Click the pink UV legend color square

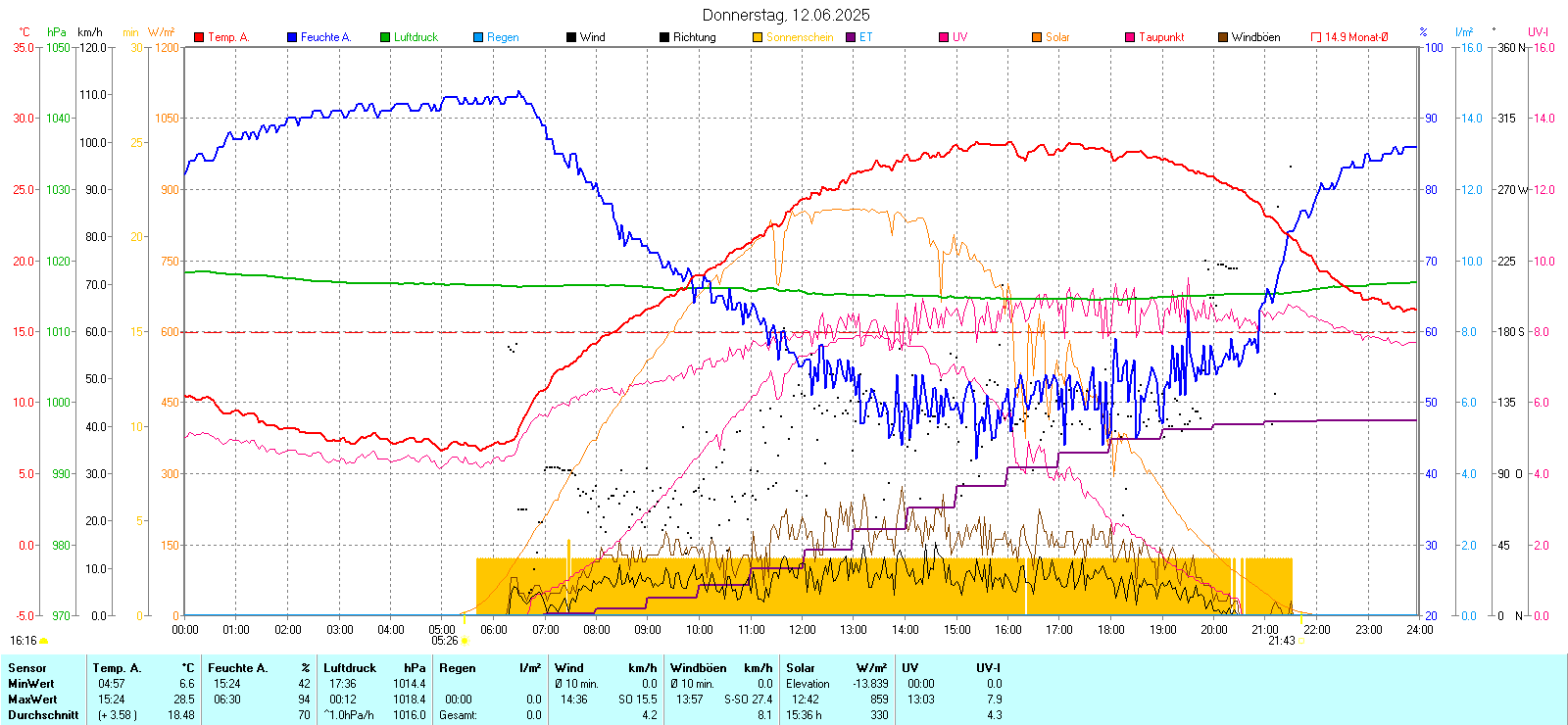pos(944,37)
